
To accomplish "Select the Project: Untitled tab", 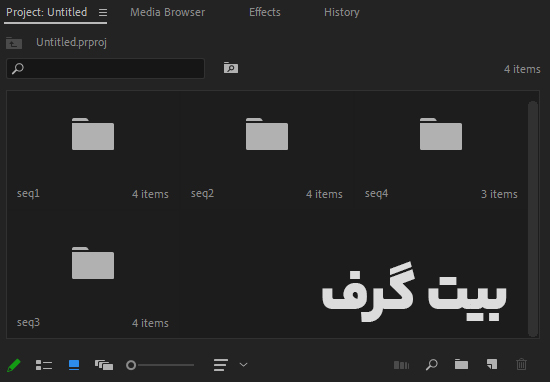I will [x=47, y=12].
